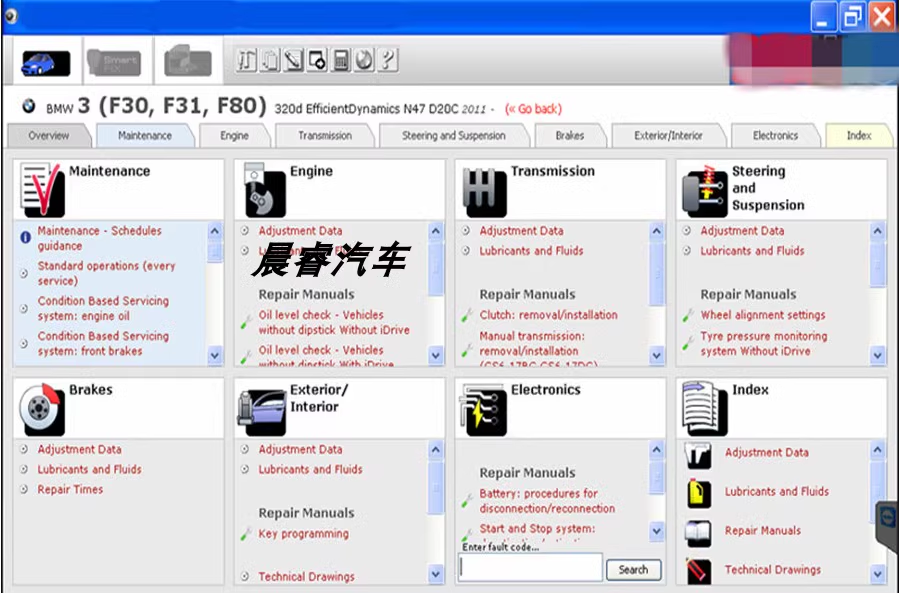899x593 pixels.
Task: Click Maintenance panel scroll up arrow
Action: (214, 231)
